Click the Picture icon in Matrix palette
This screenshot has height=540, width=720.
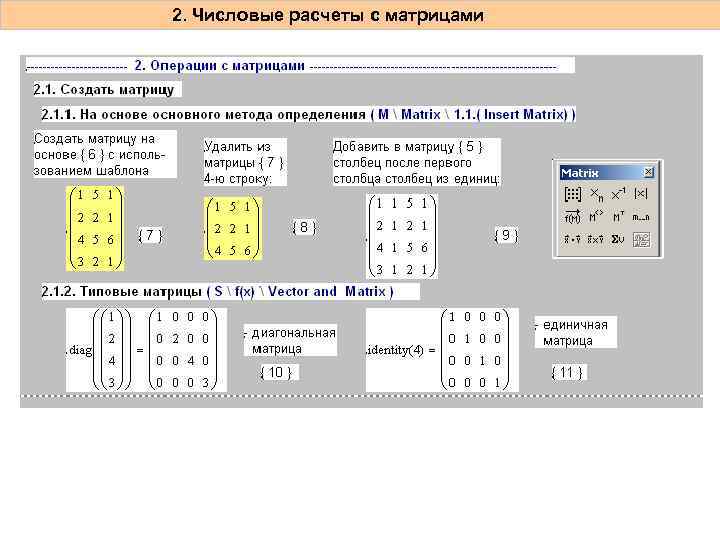(x=641, y=240)
